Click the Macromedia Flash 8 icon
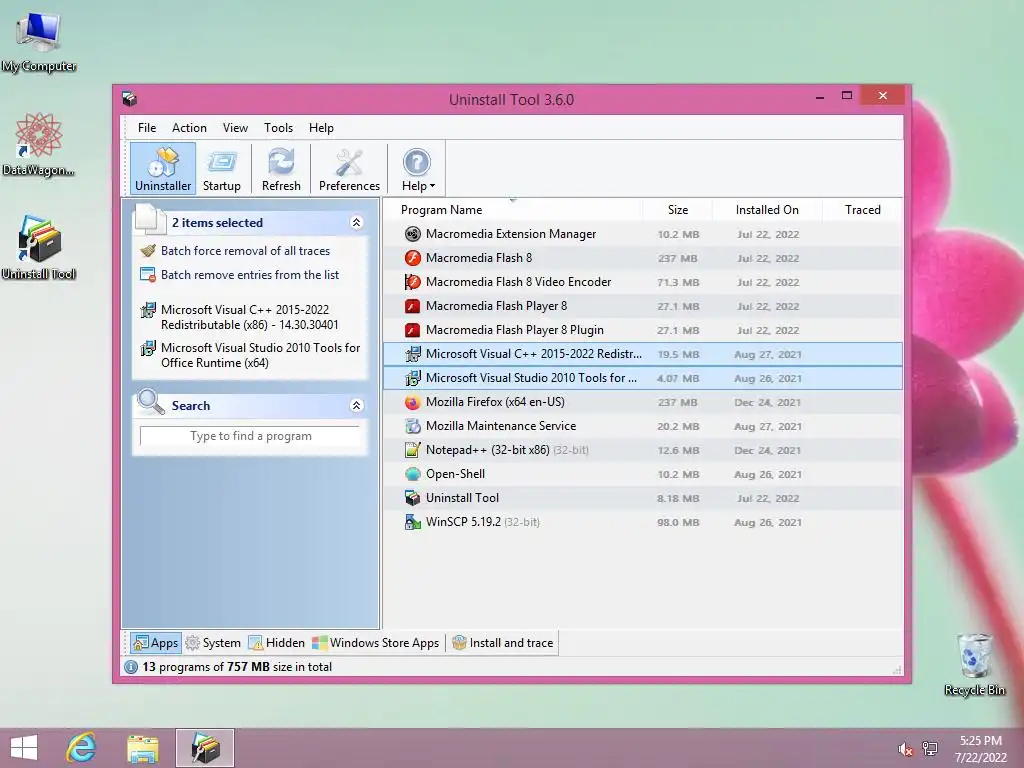 [x=412, y=258]
